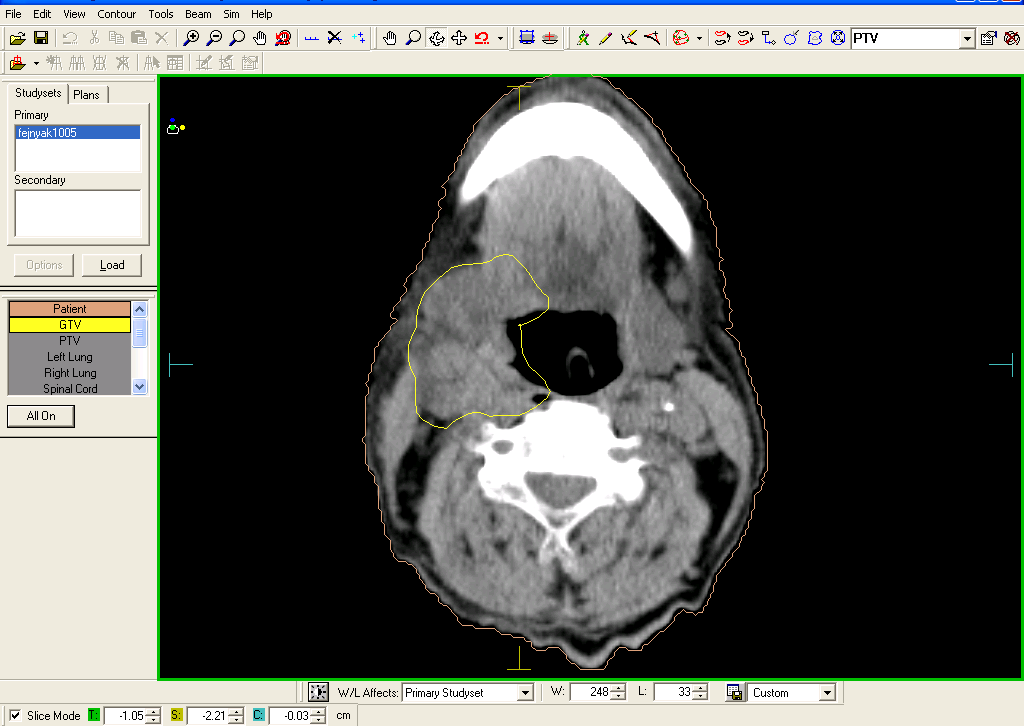This screenshot has height=726, width=1024.
Task: Click the S slice position input field
Action: tap(208, 716)
